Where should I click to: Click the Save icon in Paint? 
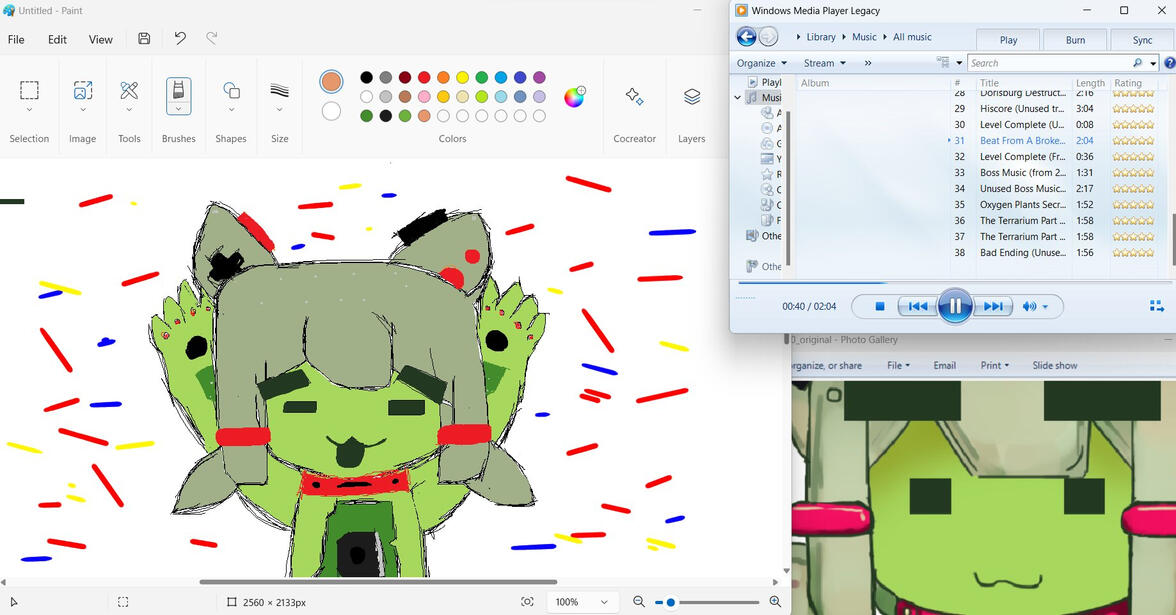(144, 39)
